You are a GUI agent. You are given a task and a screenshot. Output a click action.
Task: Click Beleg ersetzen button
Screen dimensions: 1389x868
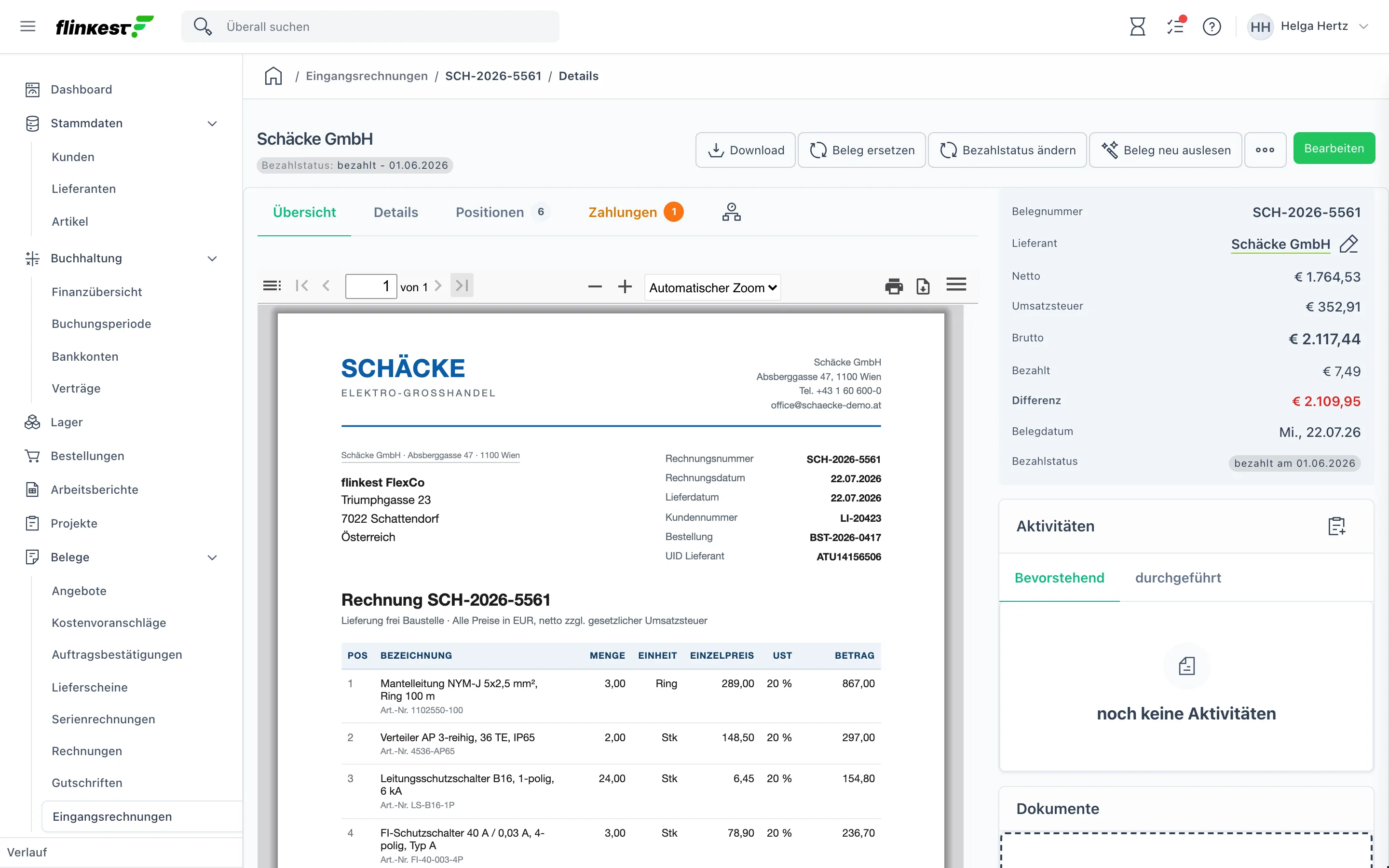coord(861,150)
